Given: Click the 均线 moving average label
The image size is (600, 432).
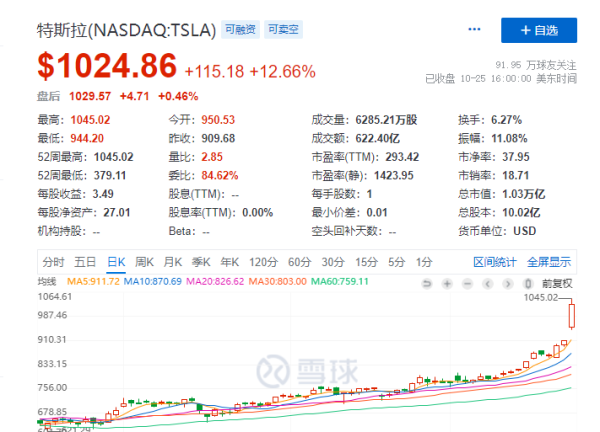Looking at the screenshot, I should pos(49,283).
